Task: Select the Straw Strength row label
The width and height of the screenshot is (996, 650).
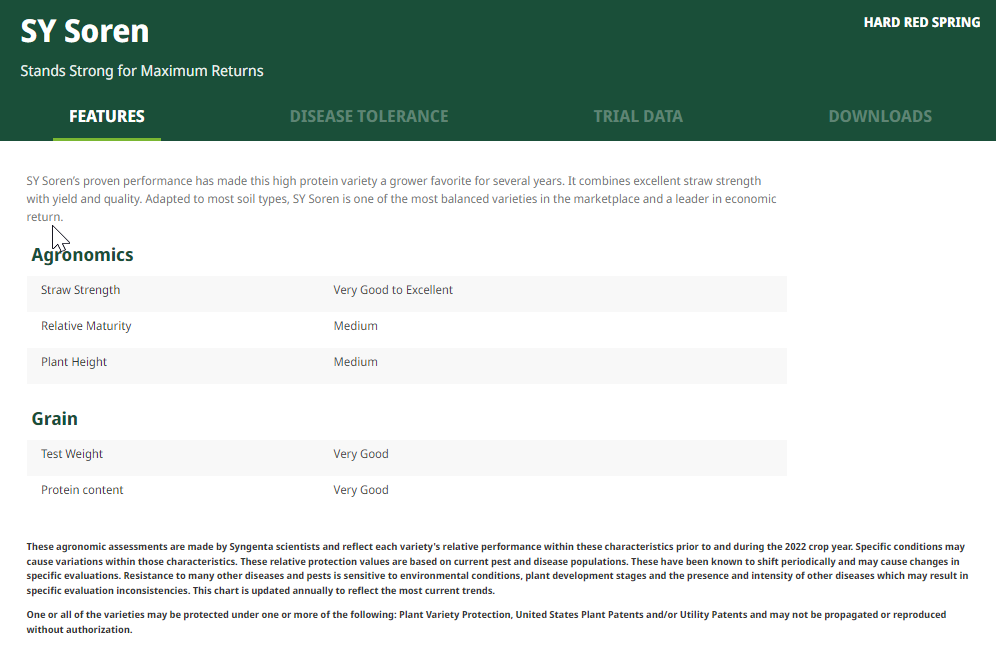Action: click(81, 290)
